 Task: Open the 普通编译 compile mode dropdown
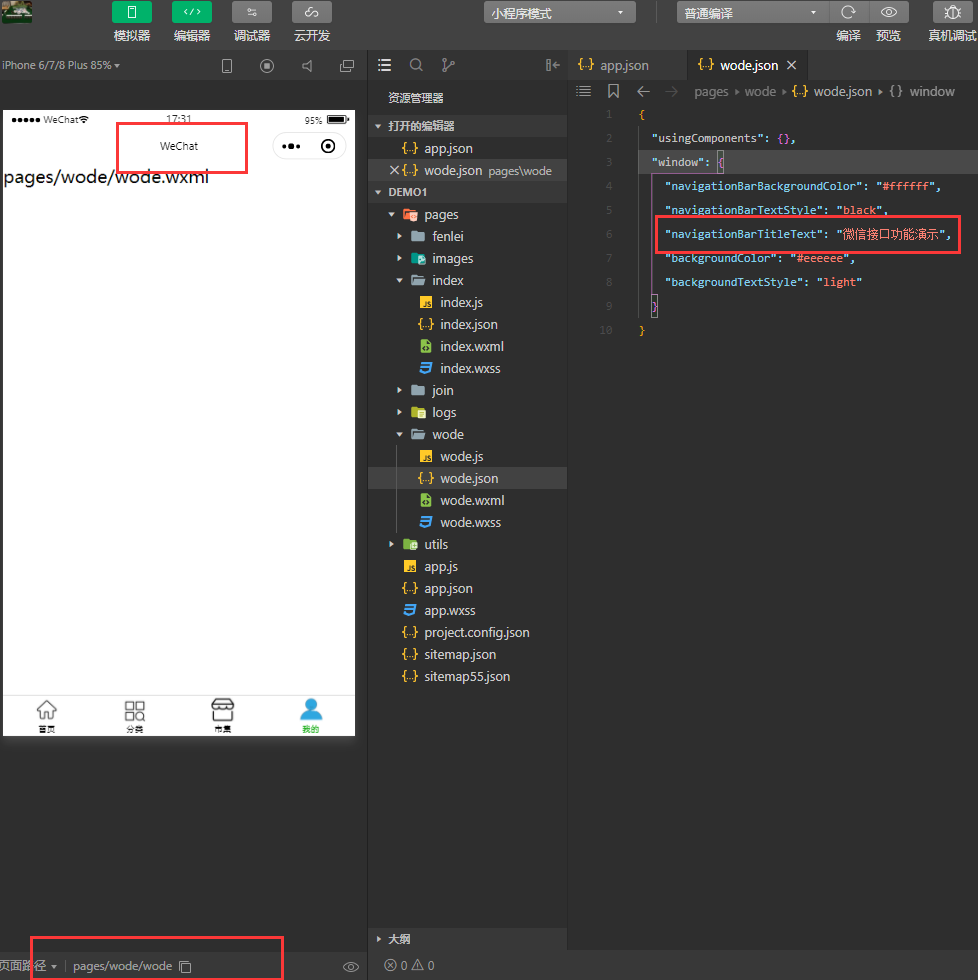[752, 12]
